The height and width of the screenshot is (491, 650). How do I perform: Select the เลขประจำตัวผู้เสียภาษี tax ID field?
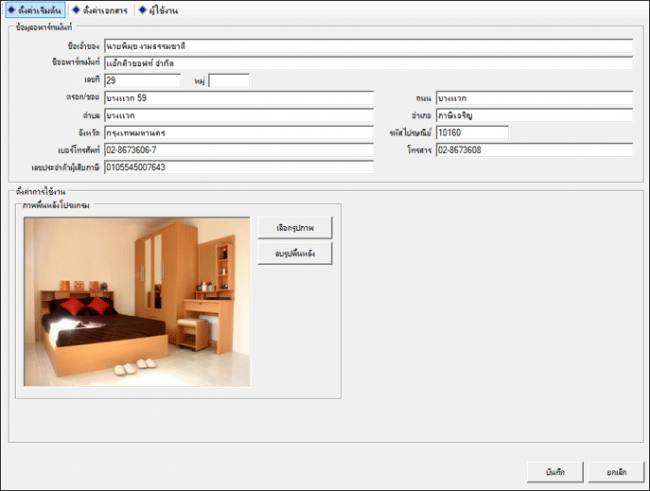point(239,168)
